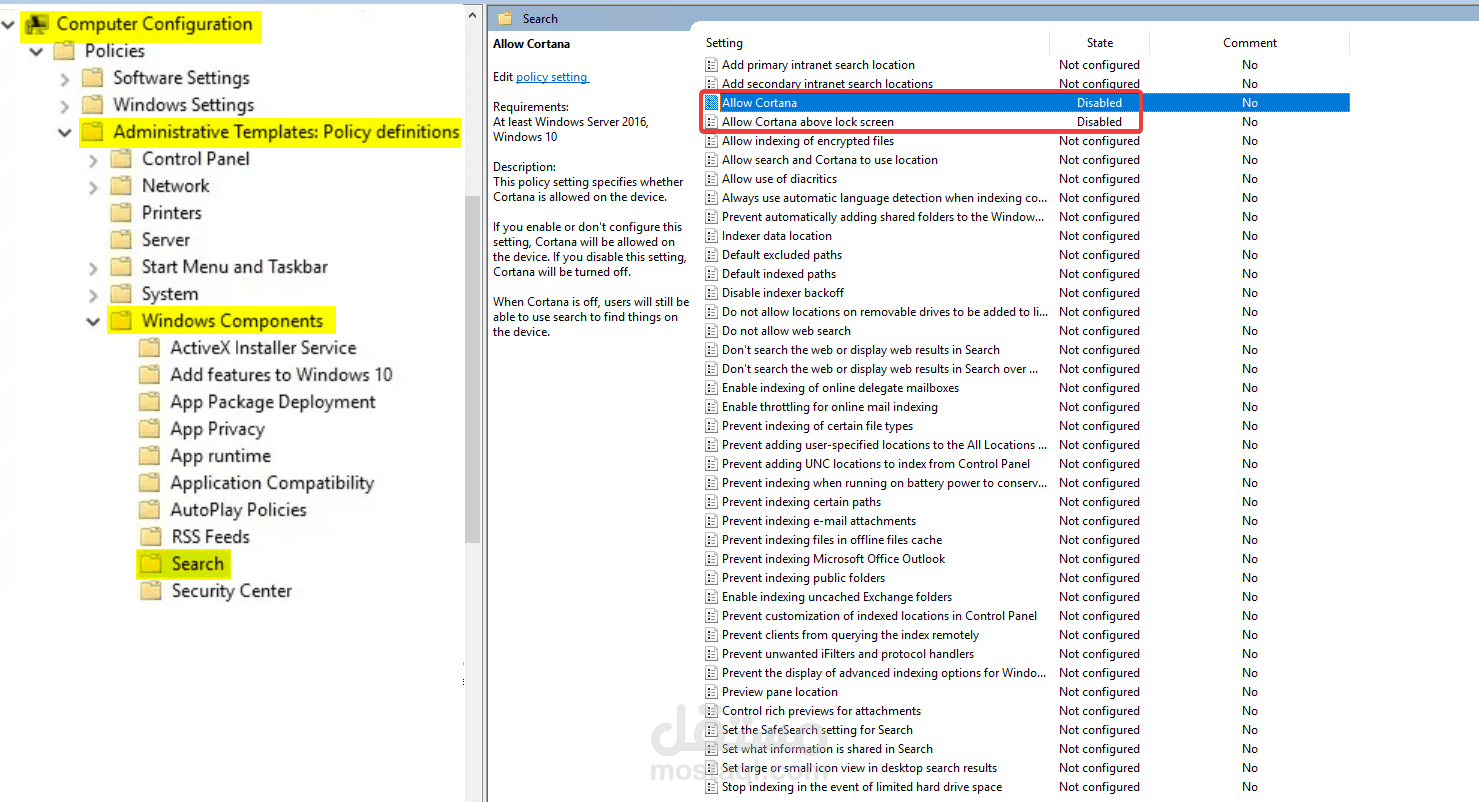Expand the Software Settings node
Screen dimensions: 1479x802
click(65, 78)
